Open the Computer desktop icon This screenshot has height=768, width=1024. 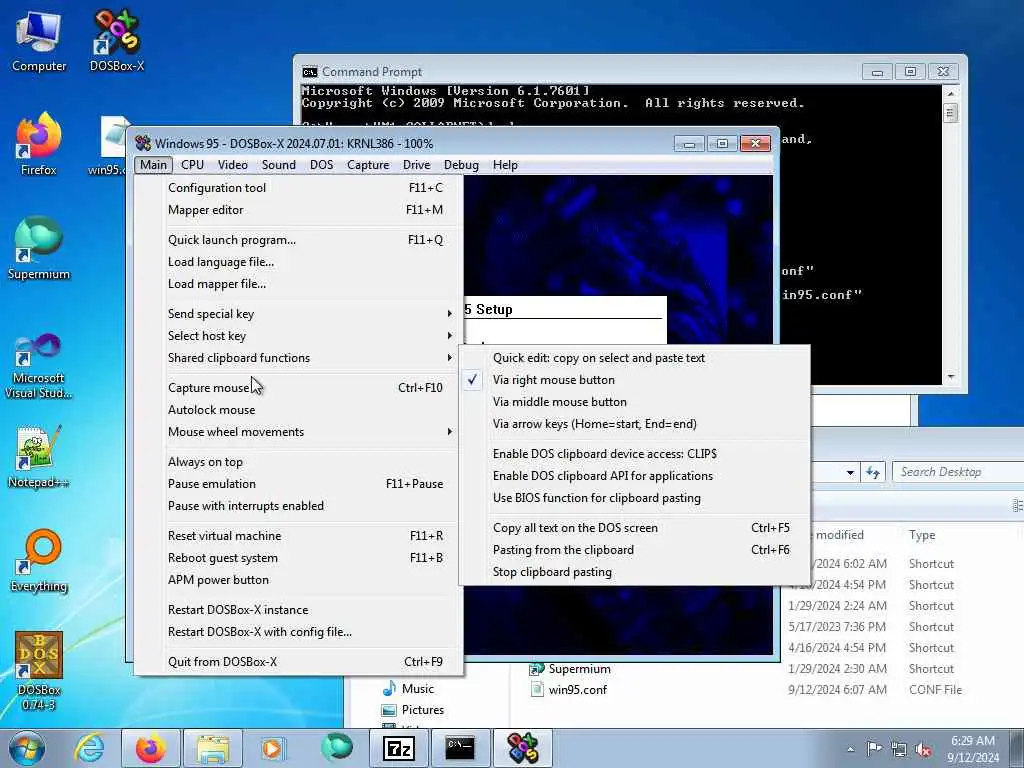click(39, 40)
